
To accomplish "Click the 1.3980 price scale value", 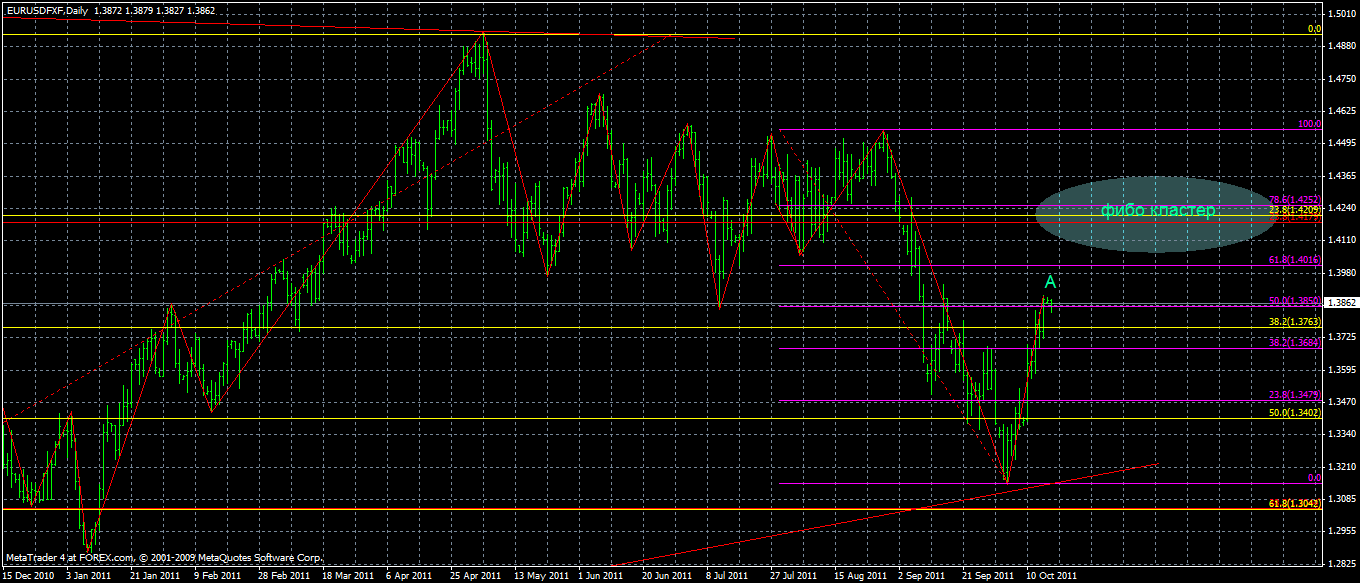I will click(1343, 272).
